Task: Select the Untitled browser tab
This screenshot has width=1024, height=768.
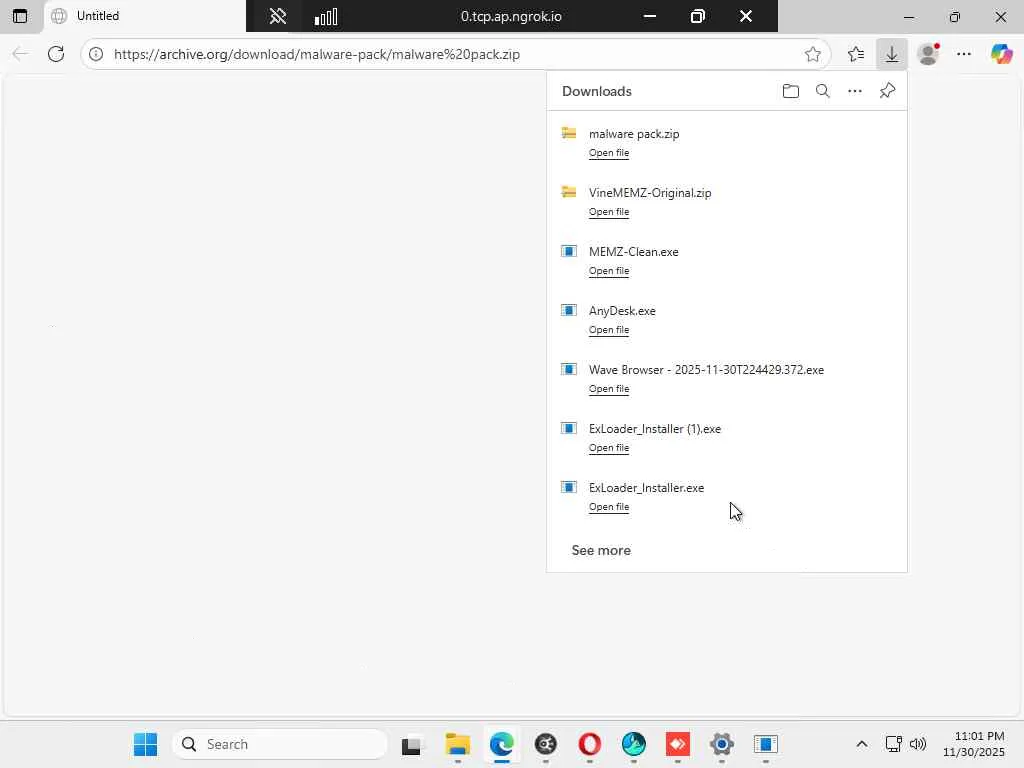Action: pyautogui.click(x=145, y=16)
